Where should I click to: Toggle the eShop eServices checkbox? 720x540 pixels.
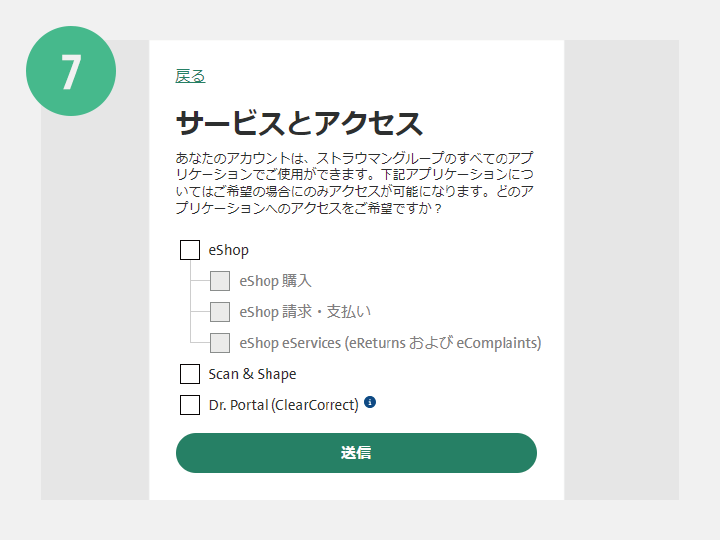click(x=220, y=343)
